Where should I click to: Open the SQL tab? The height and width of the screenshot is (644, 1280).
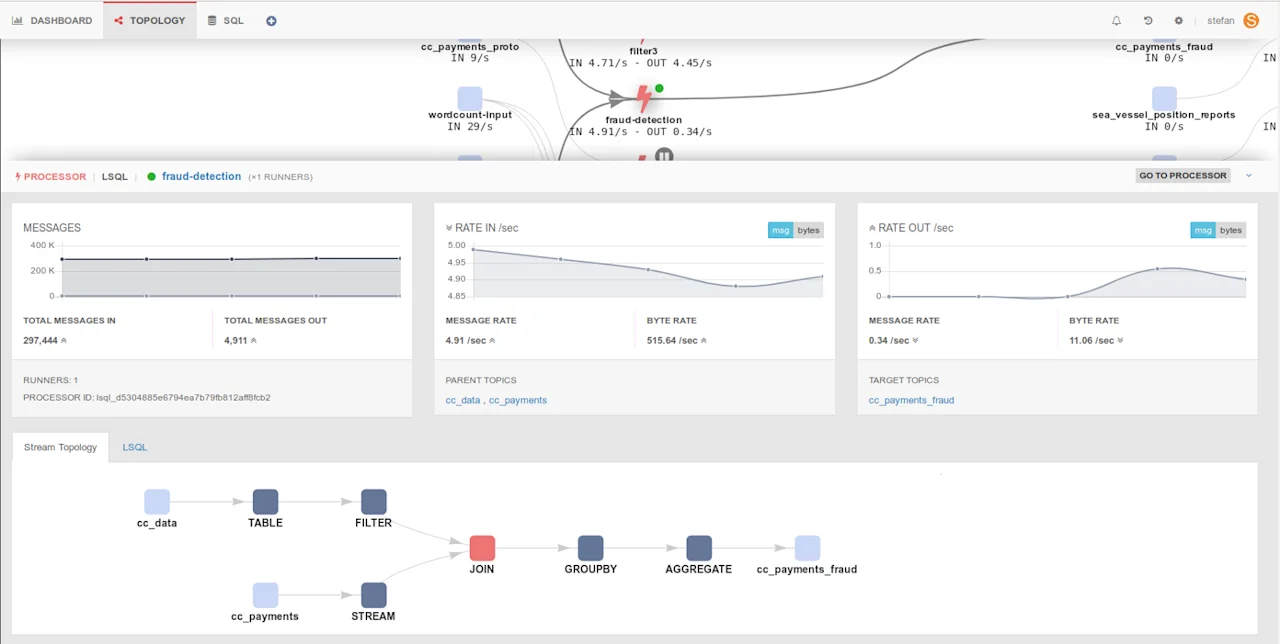point(226,20)
